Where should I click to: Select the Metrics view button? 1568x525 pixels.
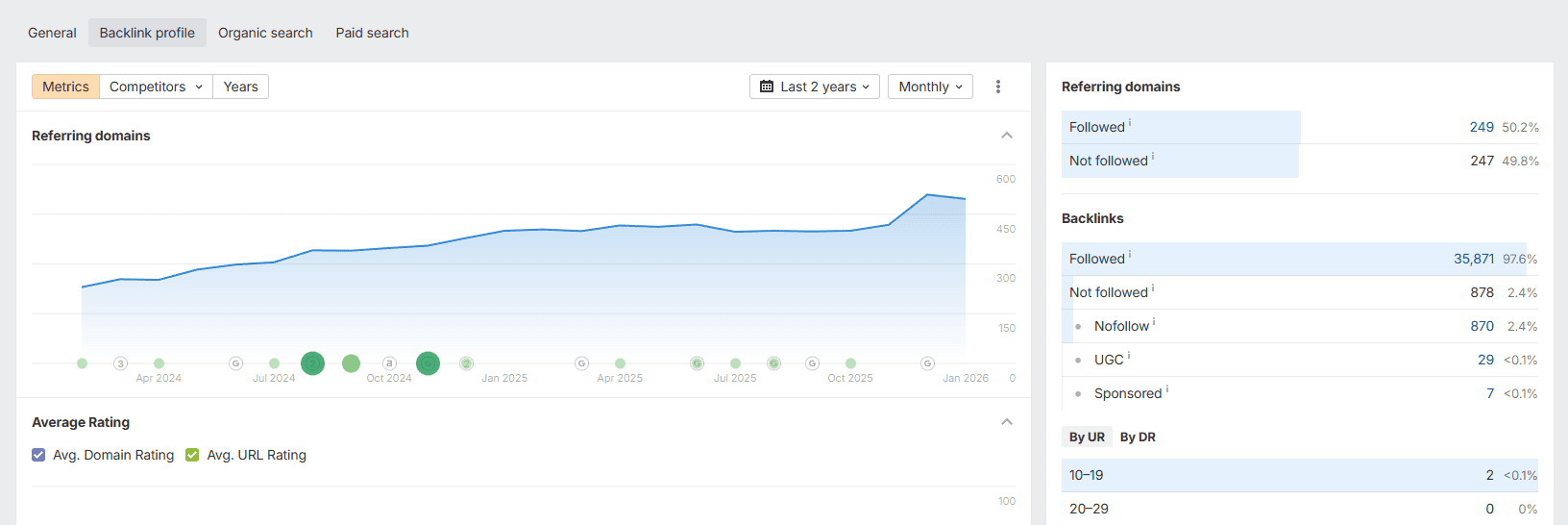point(65,87)
